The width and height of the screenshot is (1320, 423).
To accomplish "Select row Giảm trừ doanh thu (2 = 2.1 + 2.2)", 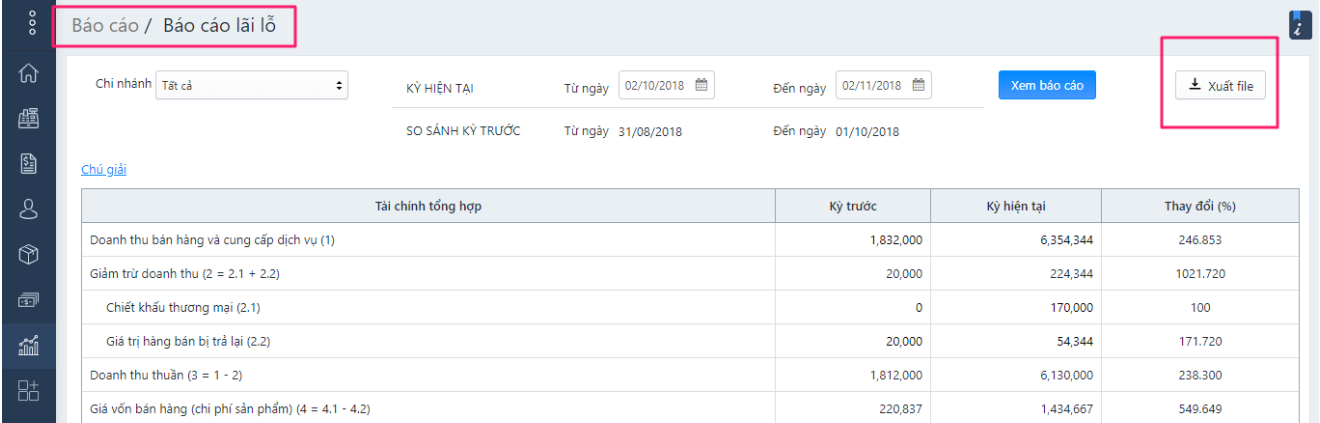I will 690,274.
